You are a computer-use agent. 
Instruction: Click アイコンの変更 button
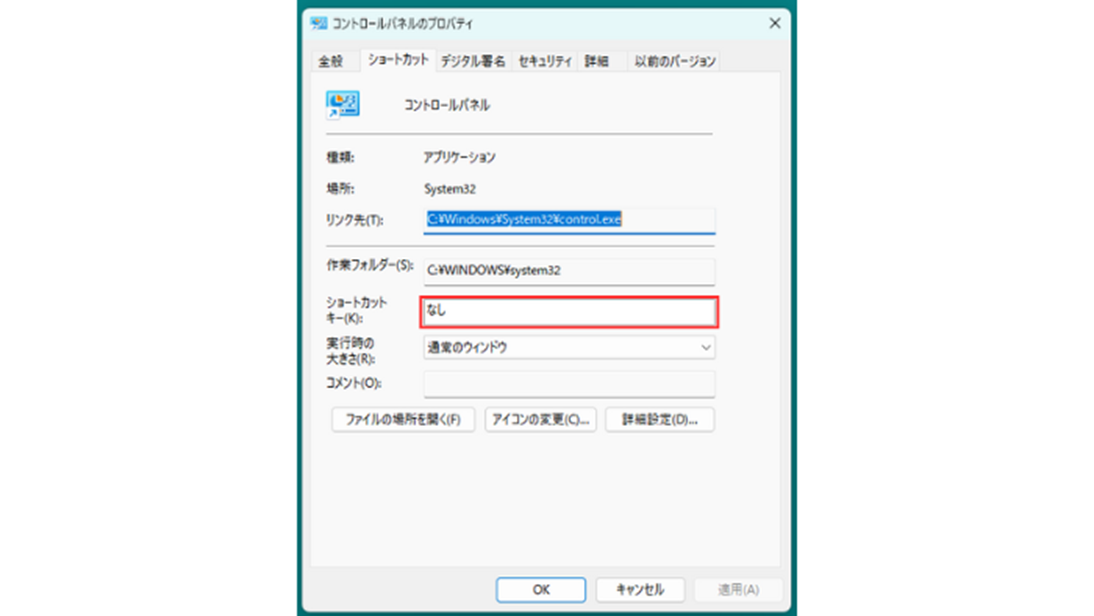[541, 419]
